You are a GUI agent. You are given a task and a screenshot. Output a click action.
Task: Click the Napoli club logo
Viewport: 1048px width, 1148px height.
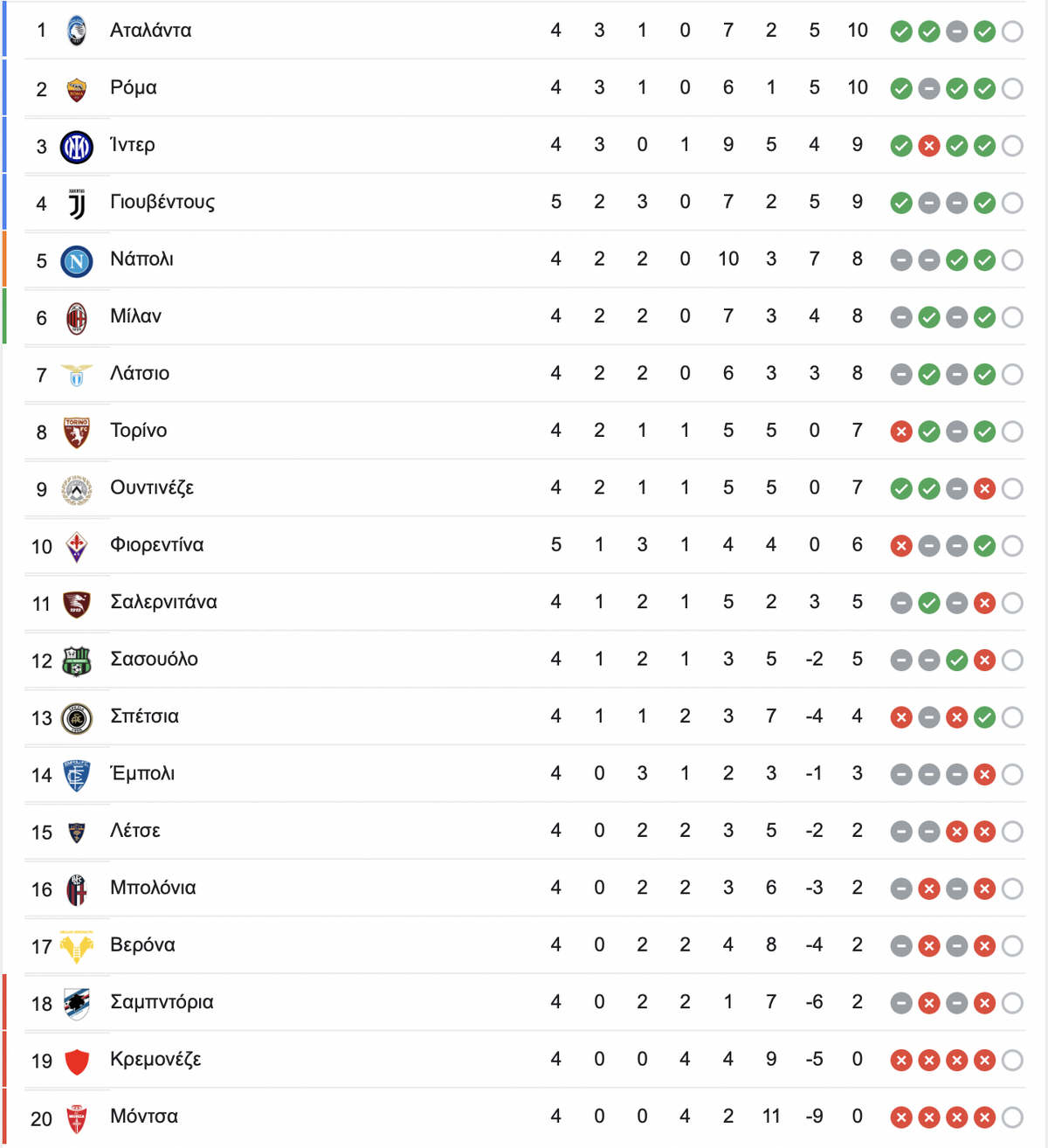point(77,260)
